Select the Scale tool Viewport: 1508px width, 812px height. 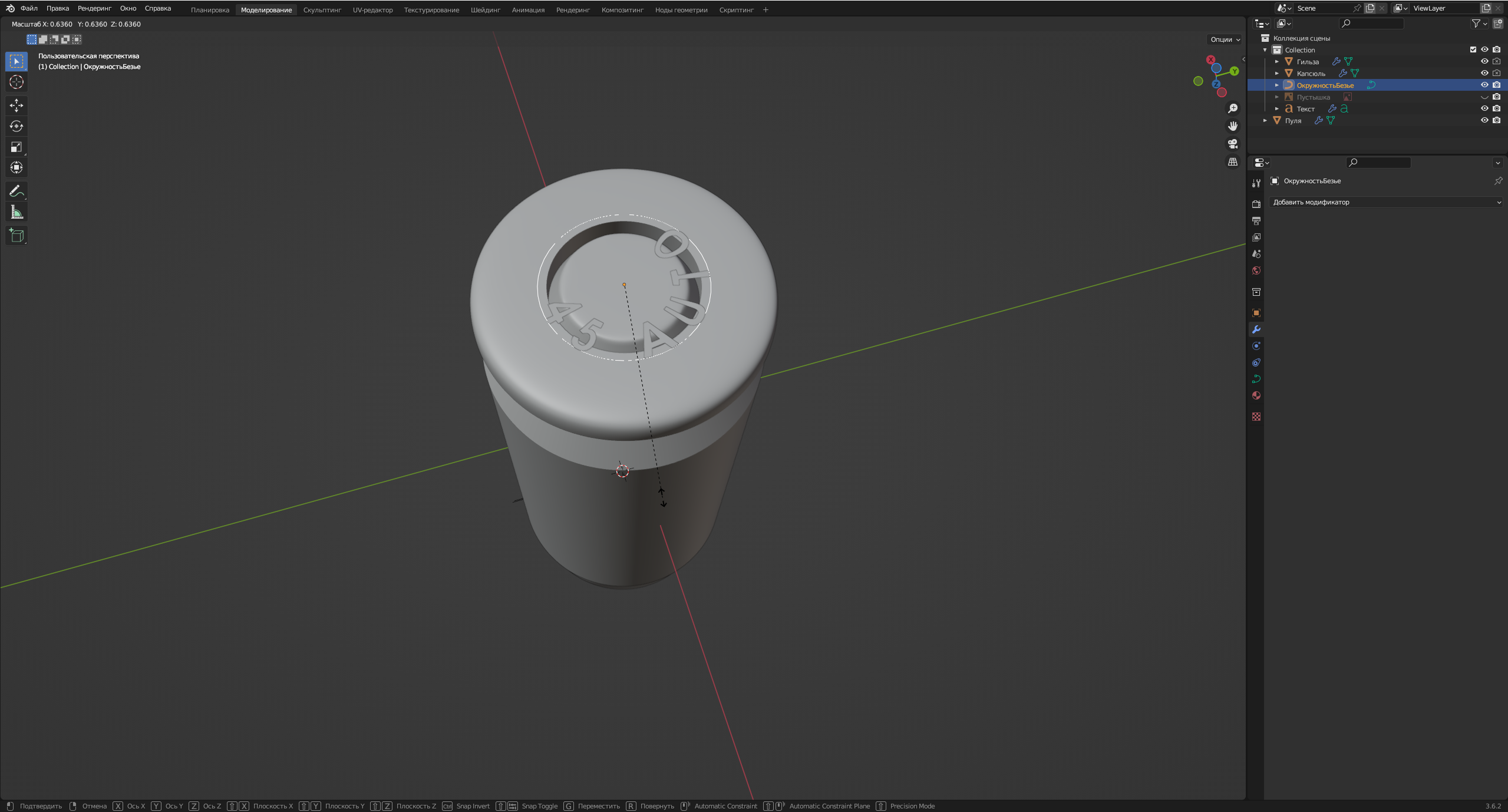(x=17, y=147)
